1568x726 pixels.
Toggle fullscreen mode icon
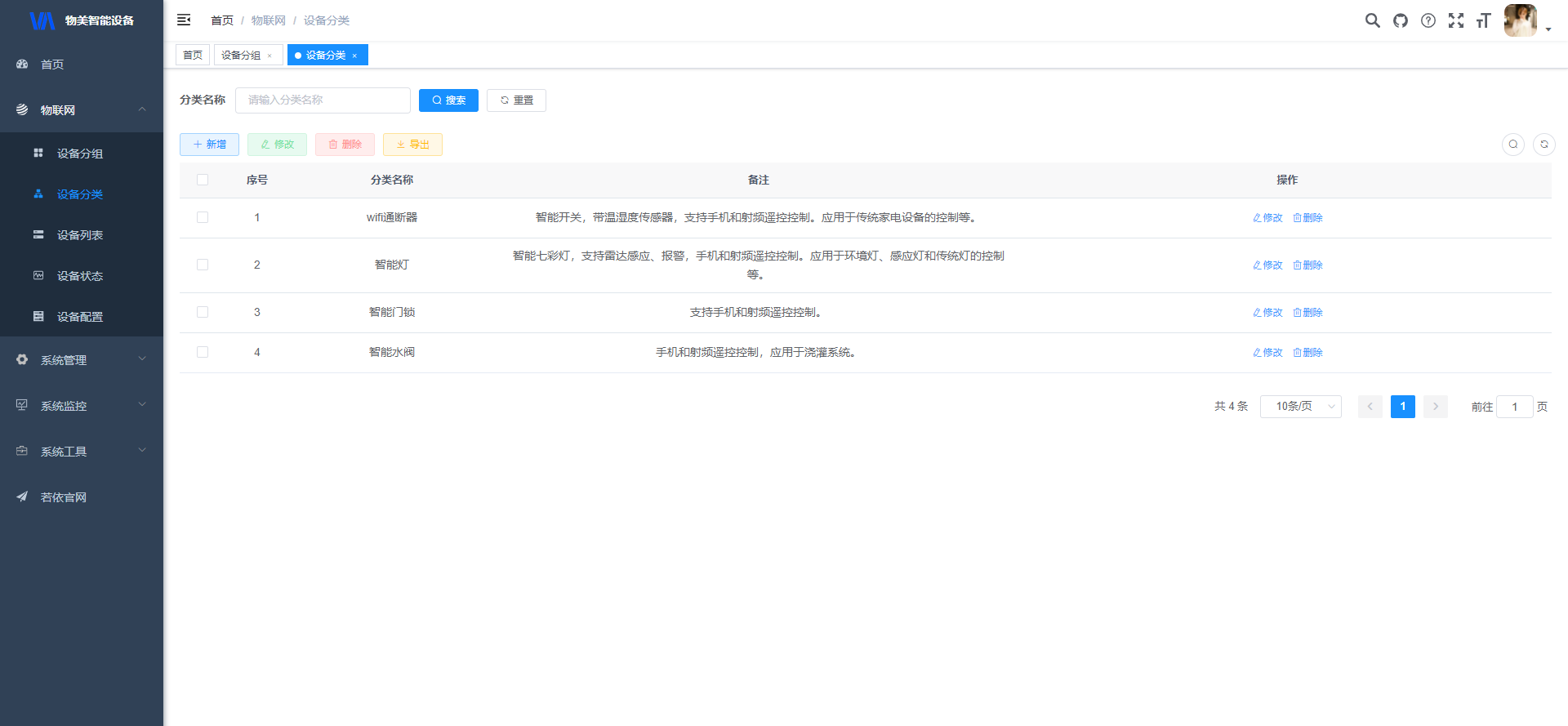(1456, 20)
